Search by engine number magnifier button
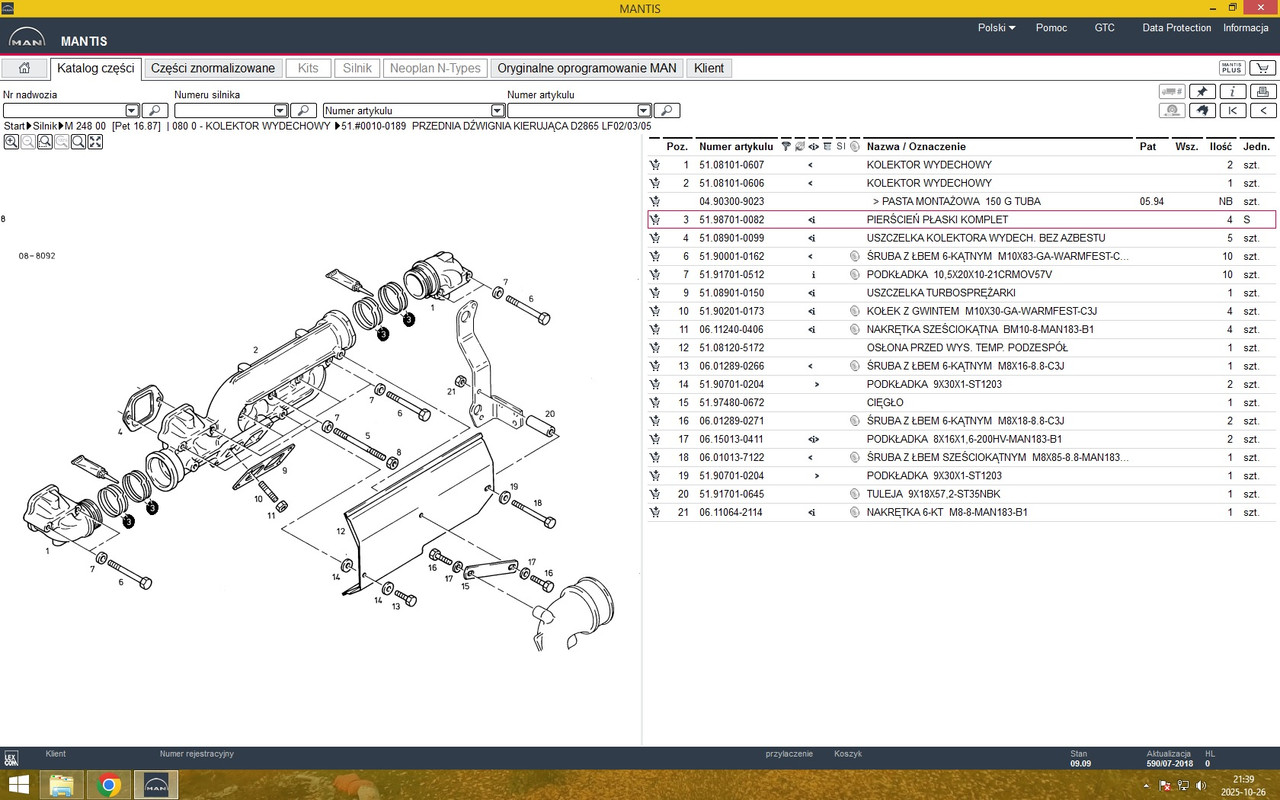 click(x=303, y=110)
